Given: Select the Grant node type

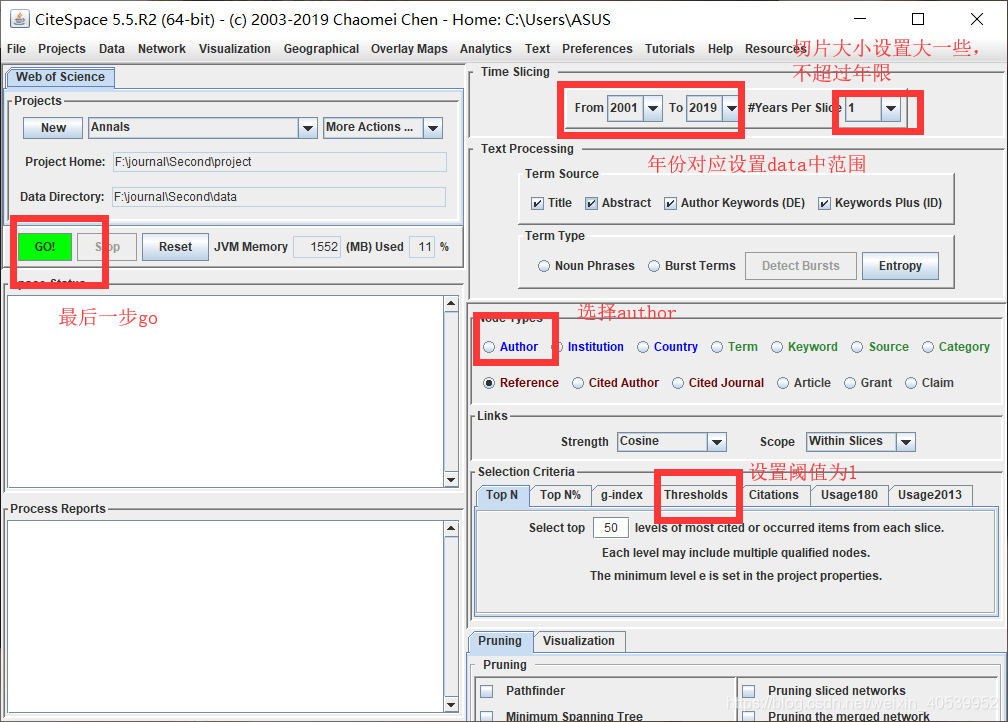Looking at the screenshot, I should point(850,383).
